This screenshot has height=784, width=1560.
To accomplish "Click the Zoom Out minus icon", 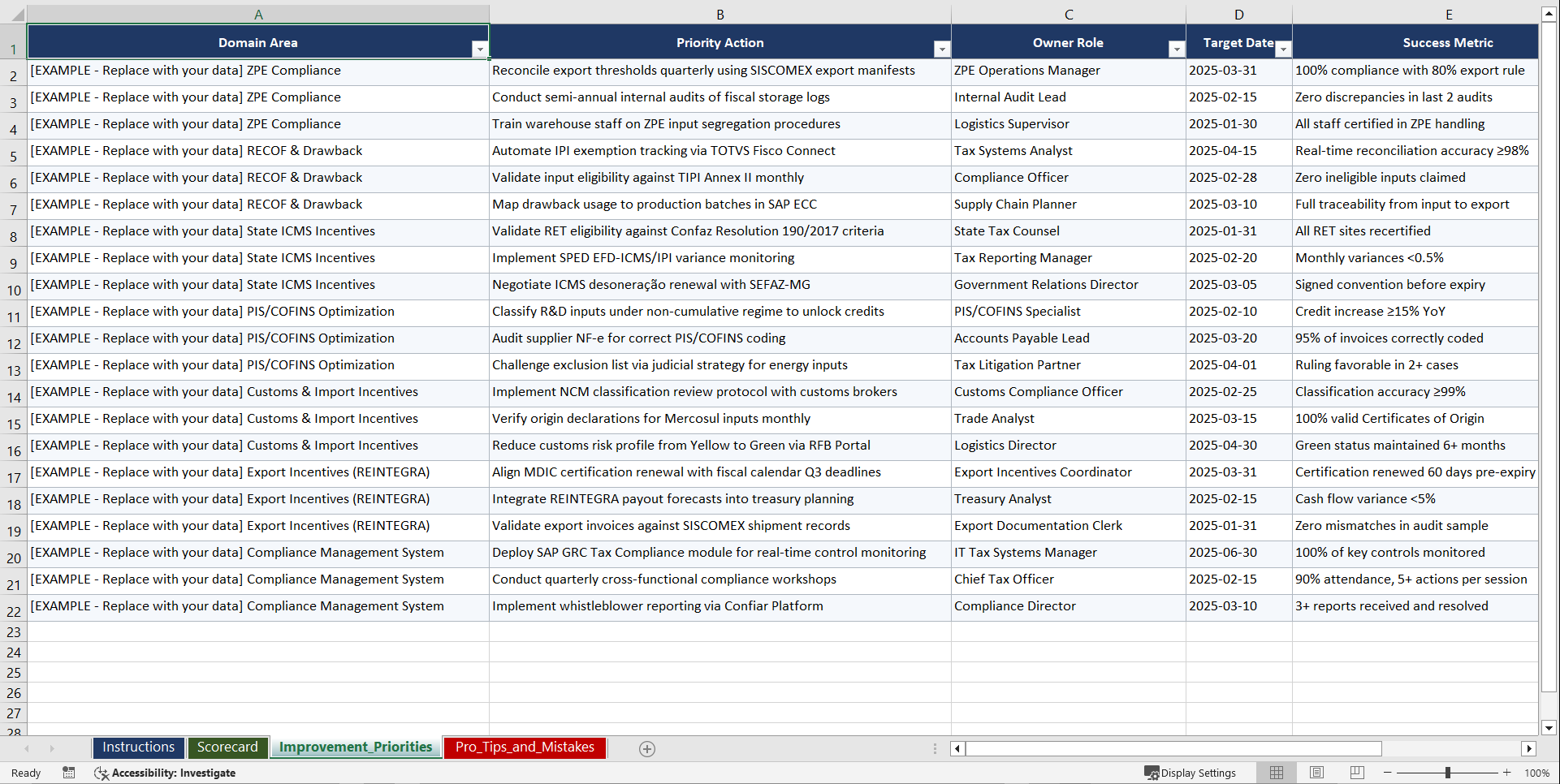I will click(x=1387, y=773).
